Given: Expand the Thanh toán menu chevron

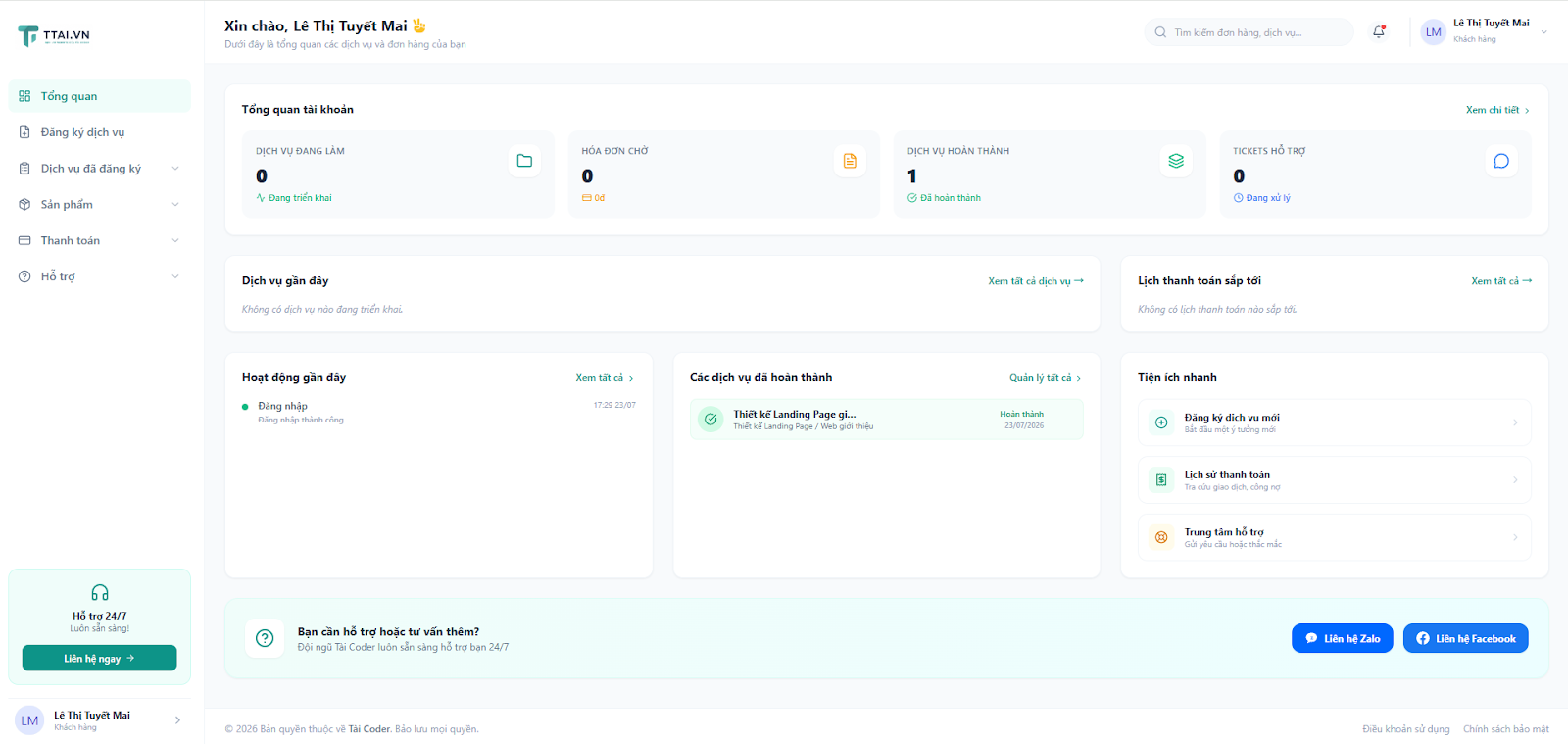Looking at the screenshot, I should [x=175, y=240].
